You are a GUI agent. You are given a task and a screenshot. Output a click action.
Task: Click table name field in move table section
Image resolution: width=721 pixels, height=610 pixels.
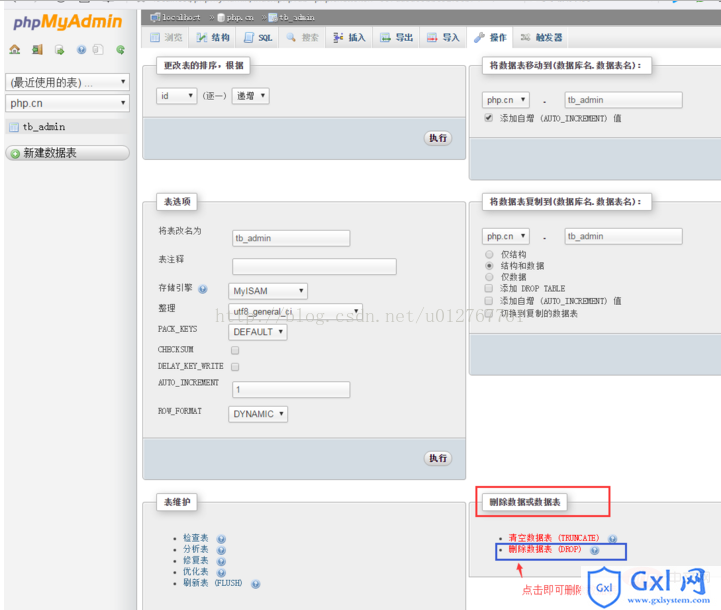624,100
